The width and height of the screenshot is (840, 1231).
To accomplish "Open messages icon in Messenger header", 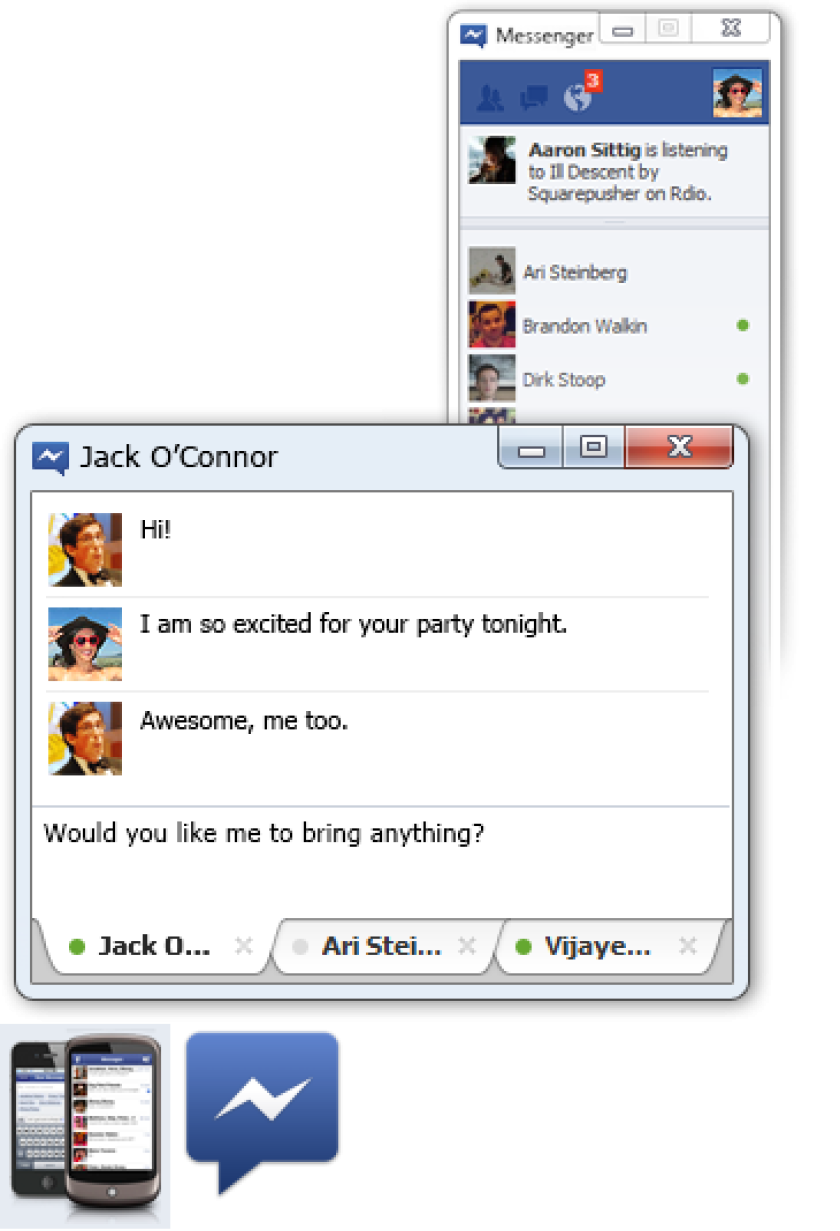I will click(534, 97).
